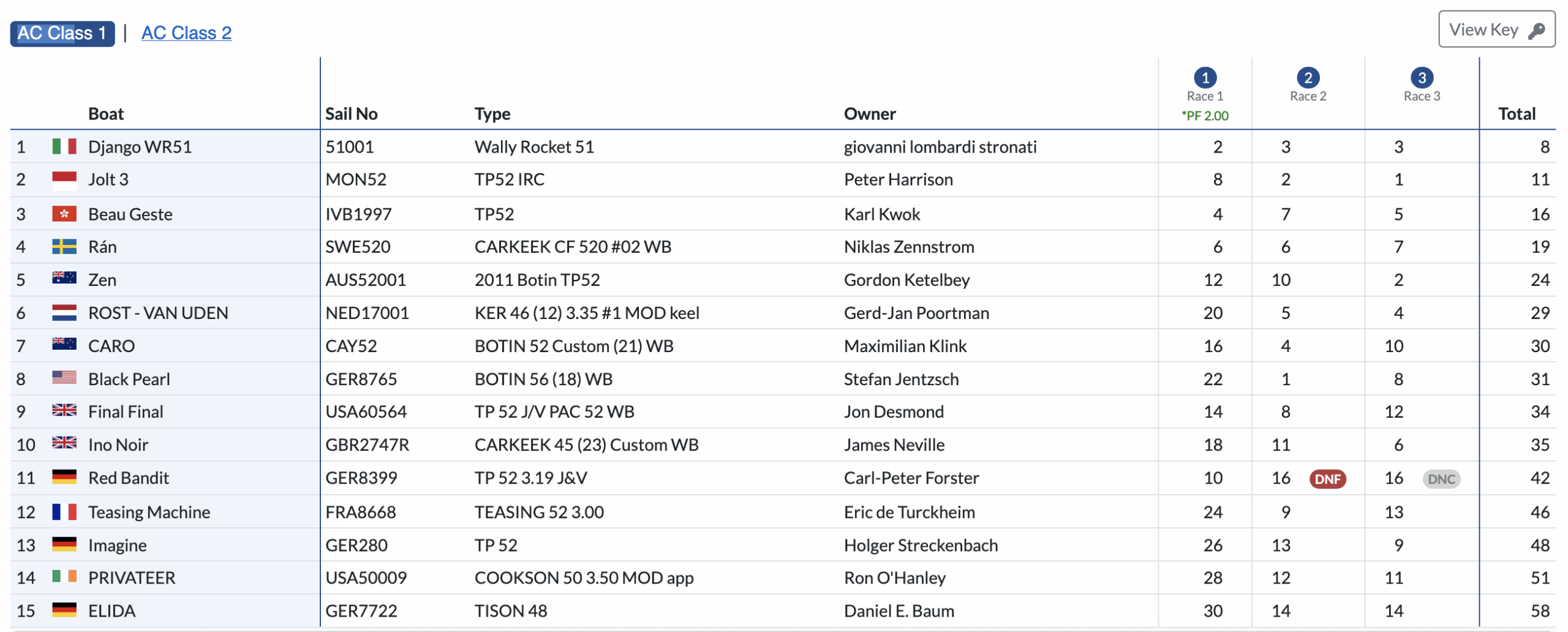Click the Race 2 numbered circle icon
1568x632 pixels.
[x=1308, y=78]
